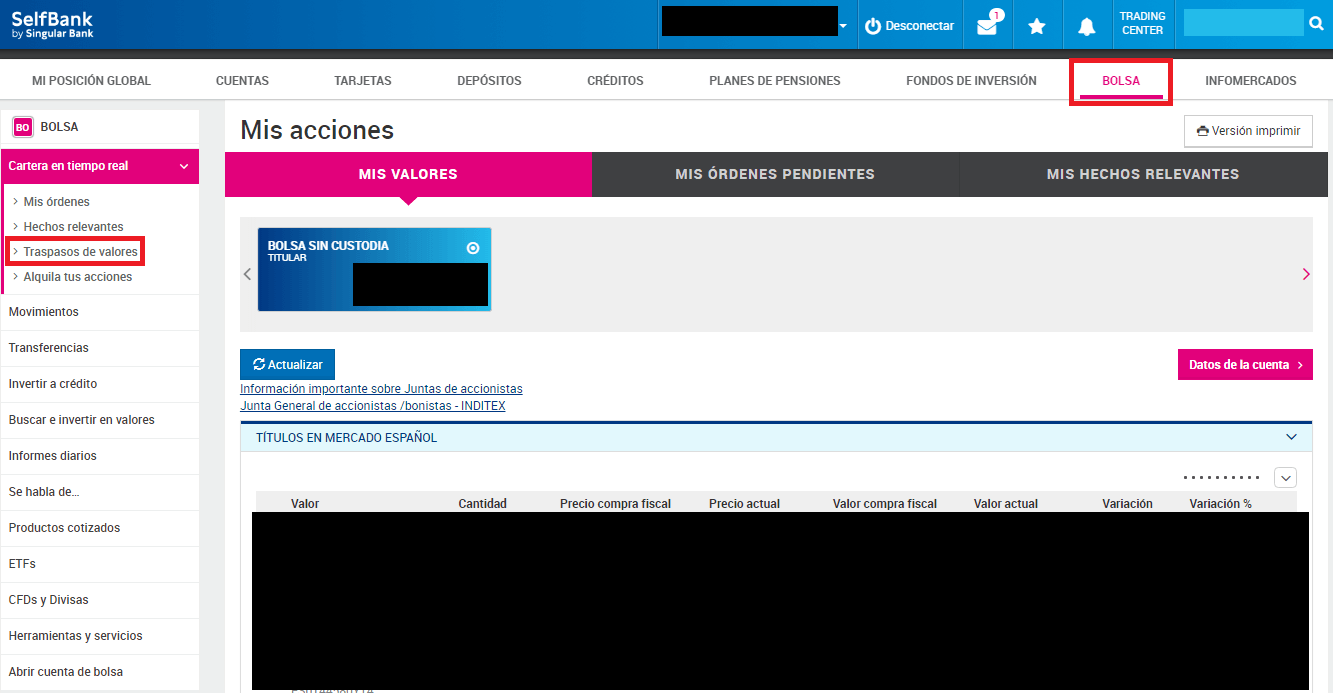Click the top search input field
This screenshot has height=693, width=1333.
[1243, 23]
